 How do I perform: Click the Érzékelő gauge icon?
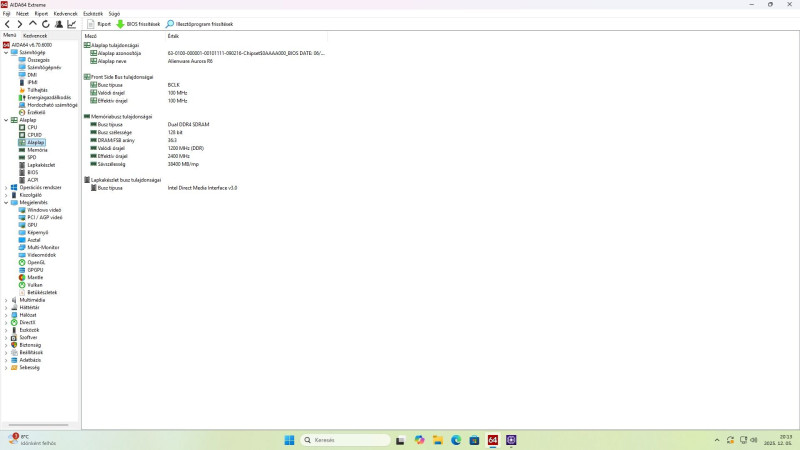point(22,112)
